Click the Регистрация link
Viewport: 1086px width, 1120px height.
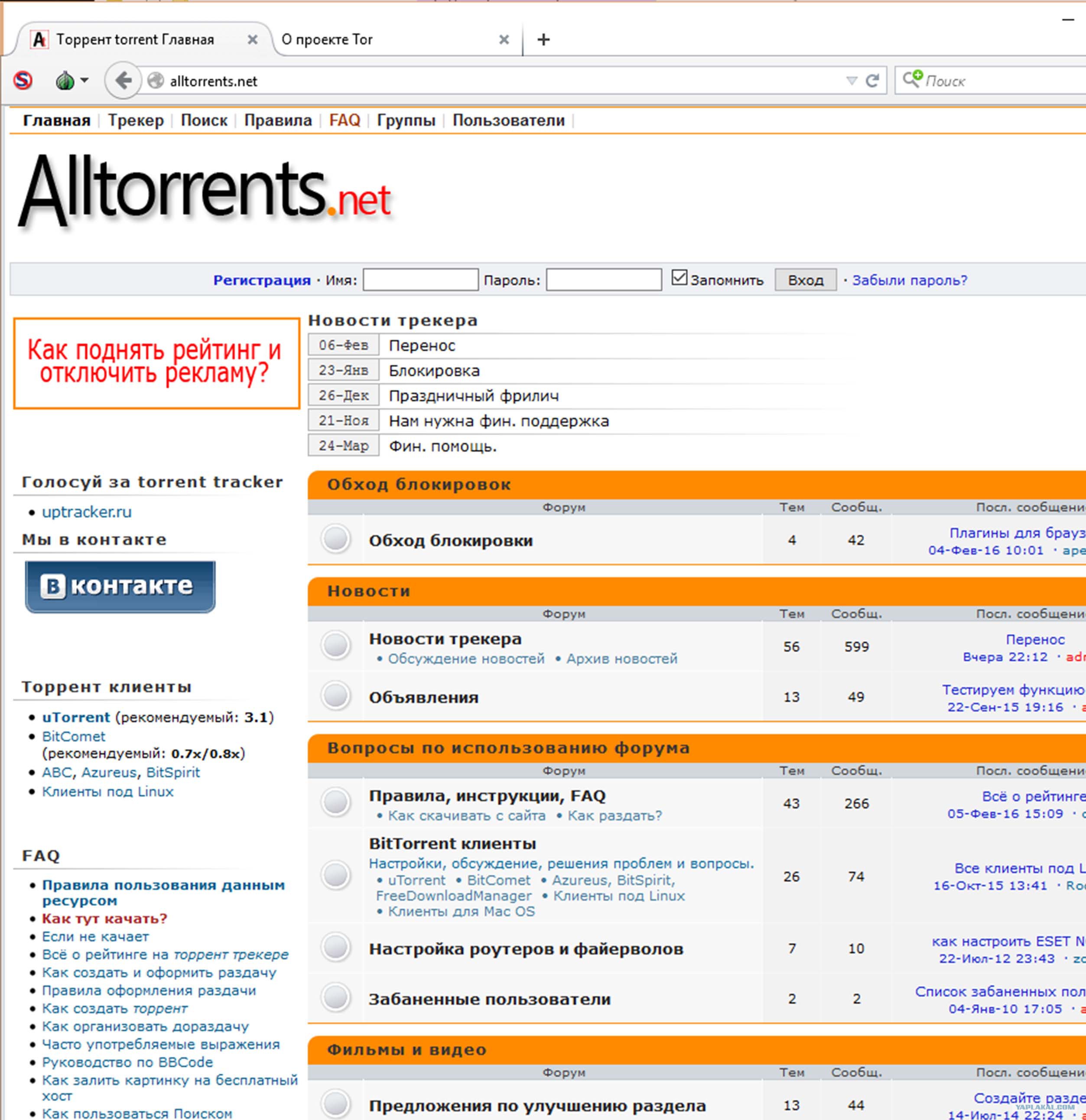pos(262,280)
